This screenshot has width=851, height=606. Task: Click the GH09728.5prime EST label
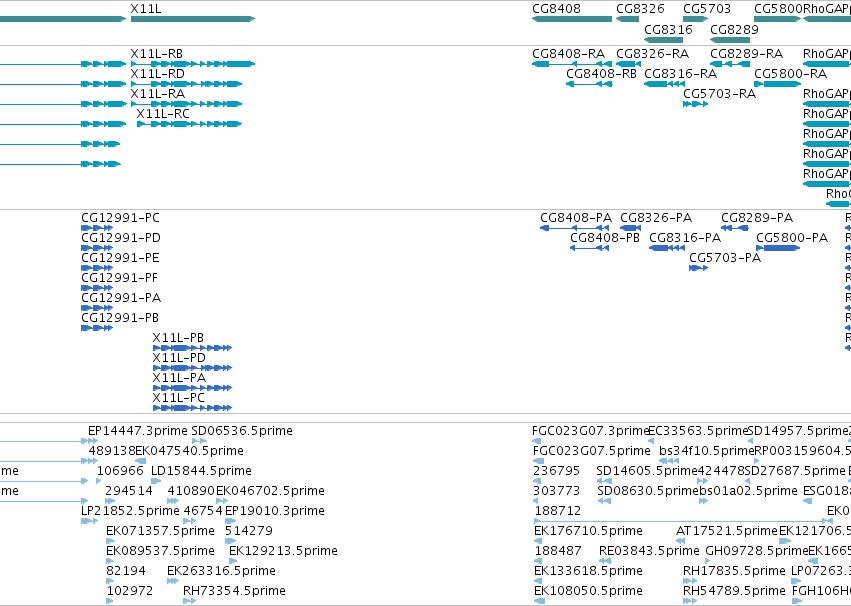click(757, 551)
